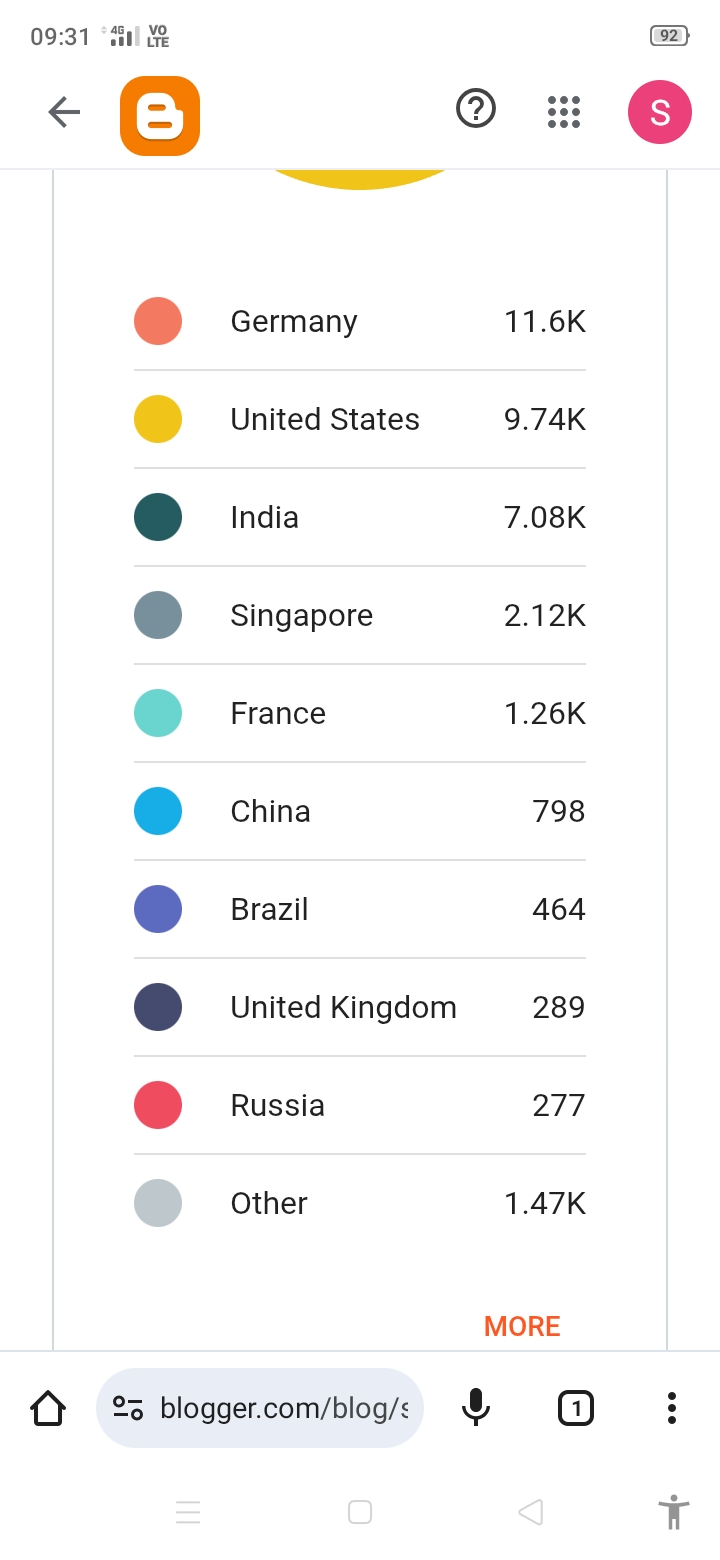Select the India row

click(x=360, y=517)
